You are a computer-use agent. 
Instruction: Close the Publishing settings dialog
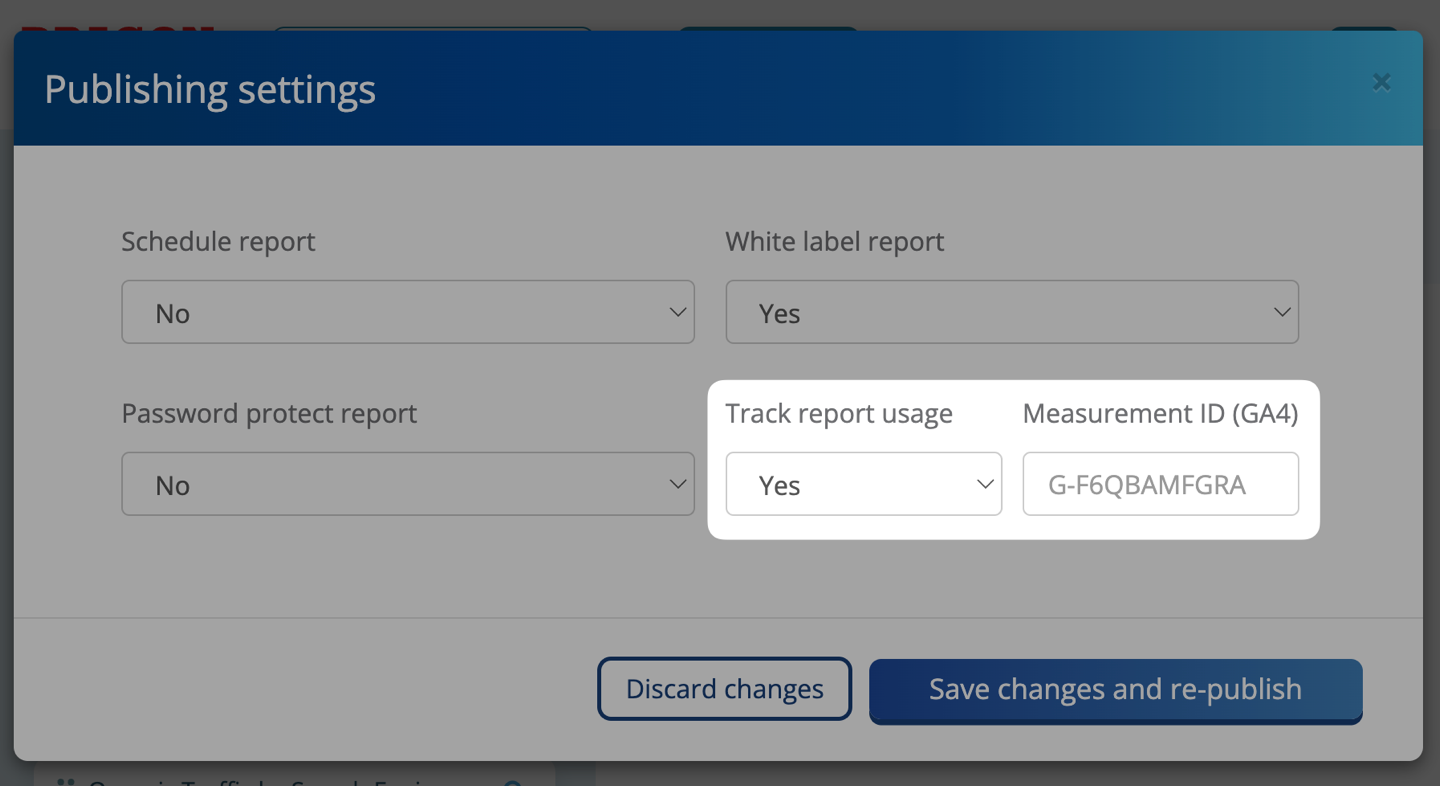pyautogui.click(x=1381, y=82)
